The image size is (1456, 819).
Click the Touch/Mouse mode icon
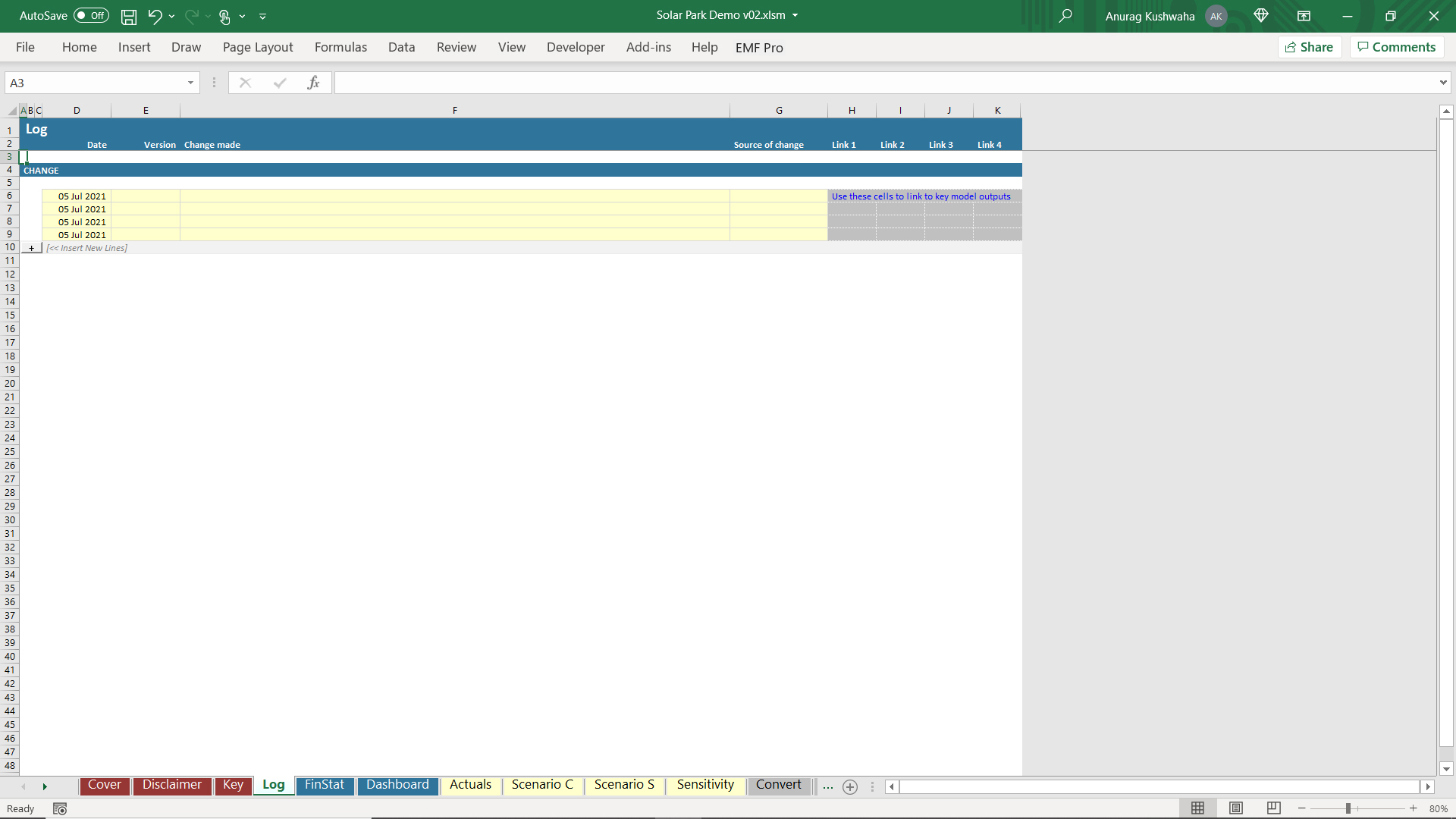[224, 16]
